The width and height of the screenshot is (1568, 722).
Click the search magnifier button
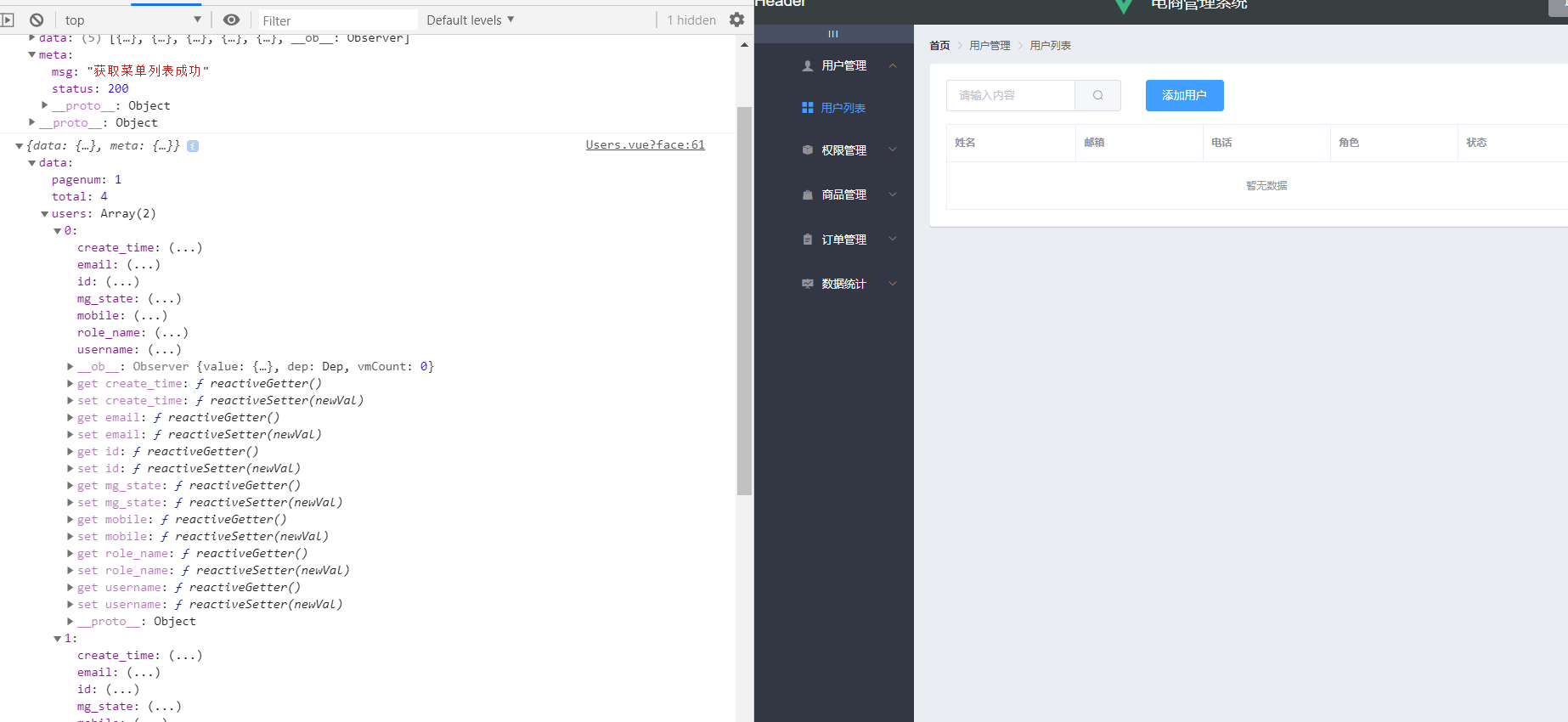(x=1098, y=95)
